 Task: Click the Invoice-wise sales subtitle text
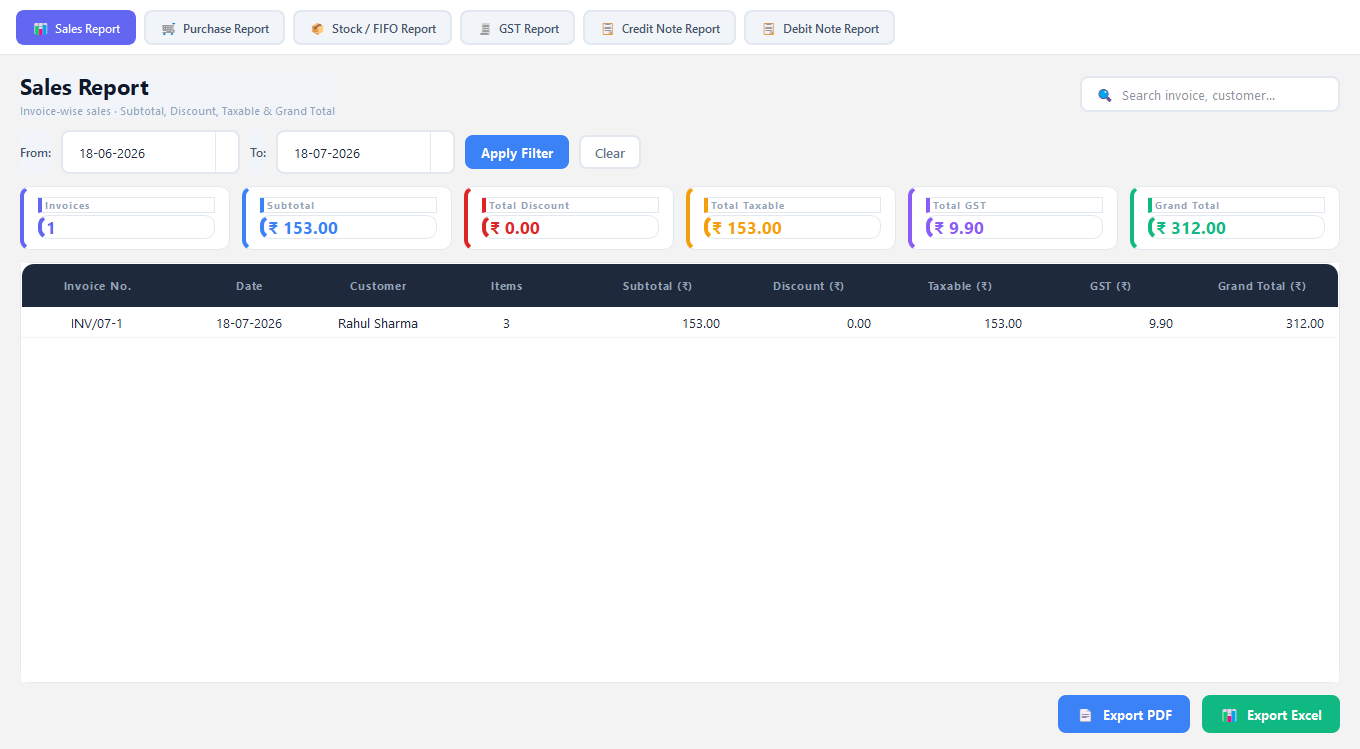tap(177, 111)
